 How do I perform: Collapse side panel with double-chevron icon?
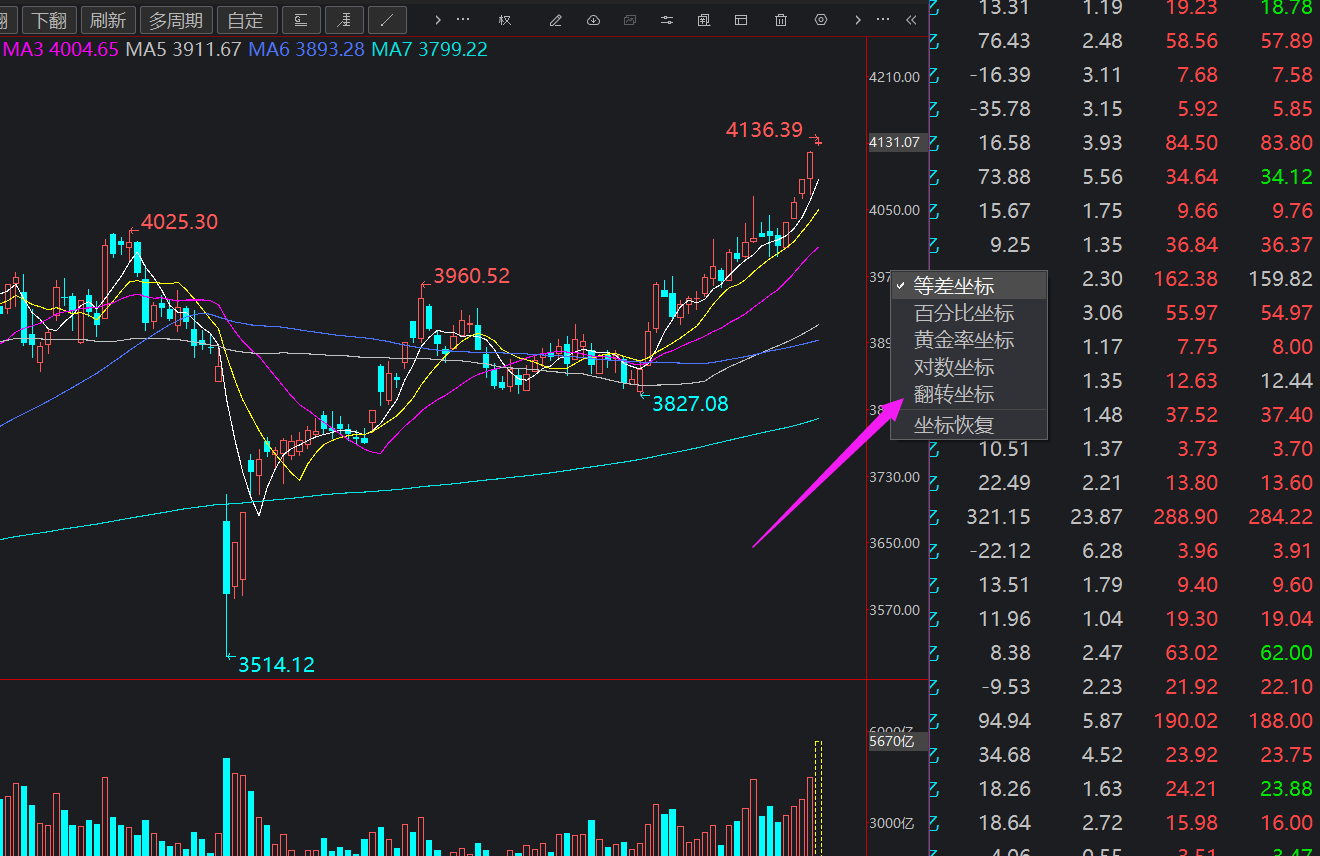pyautogui.click(x=911, y=20)
